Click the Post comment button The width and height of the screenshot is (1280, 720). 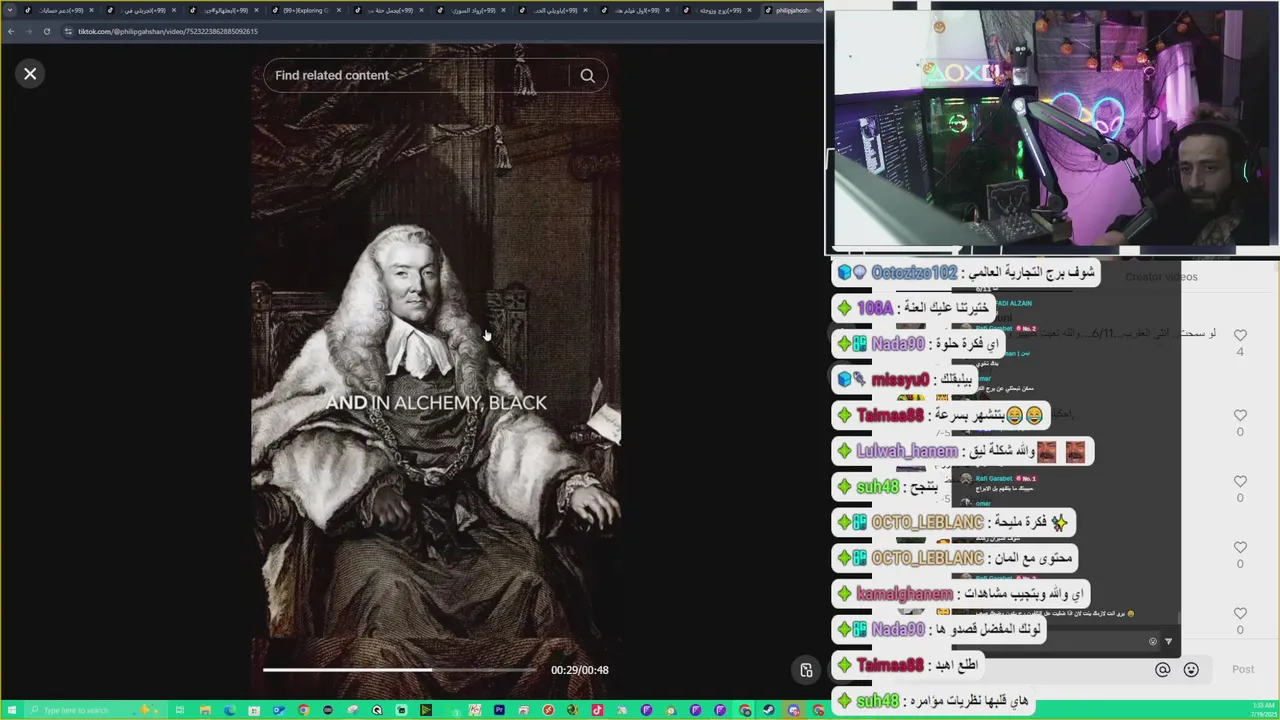(1243, 669)
